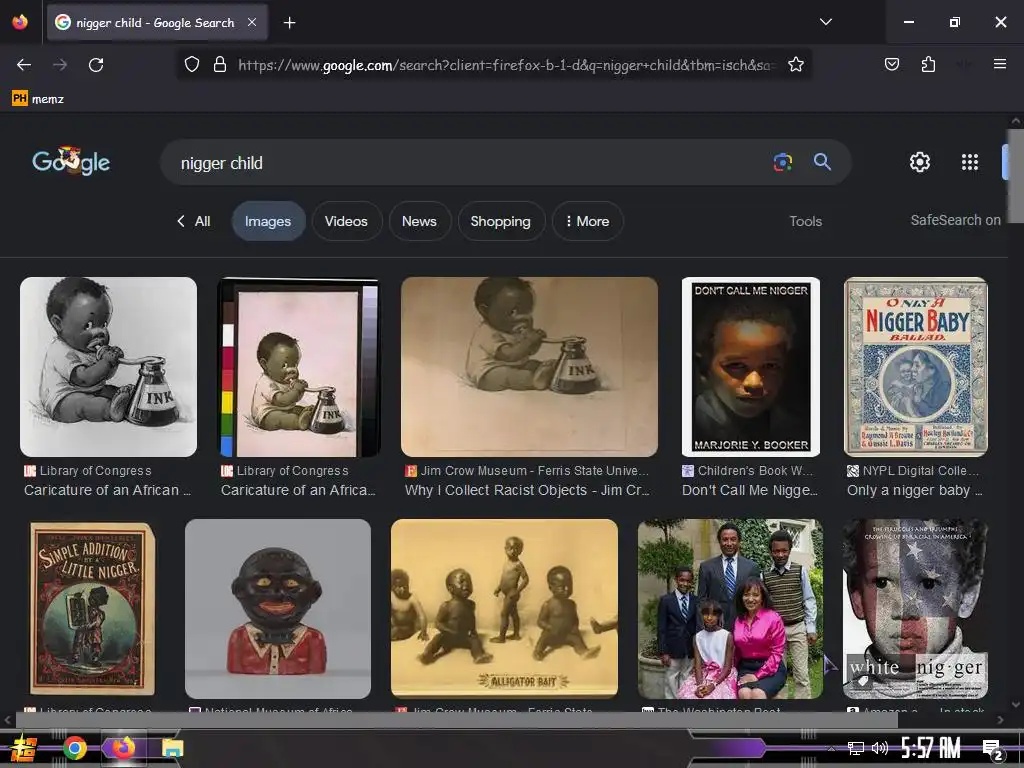This screenshot has height=768, width=1024.
Task: View site security info via padlock
Action: (220, 65)
